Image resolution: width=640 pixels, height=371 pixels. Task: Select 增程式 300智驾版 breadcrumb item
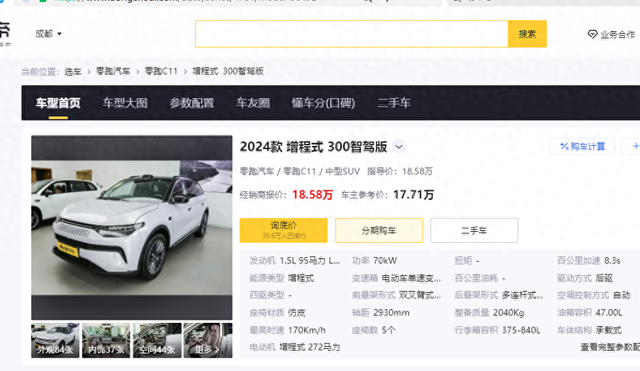click(228, 71)
